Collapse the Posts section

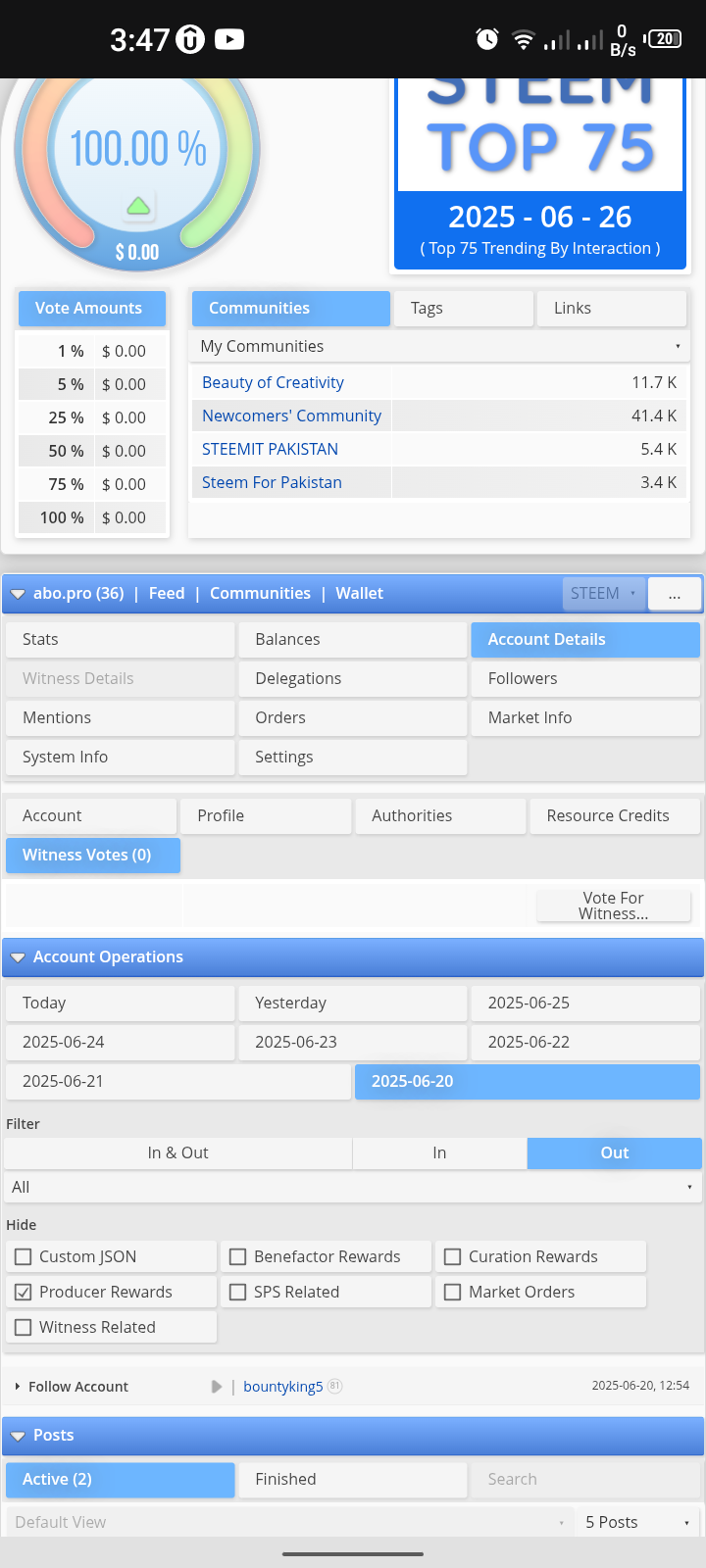[18, 1436]
